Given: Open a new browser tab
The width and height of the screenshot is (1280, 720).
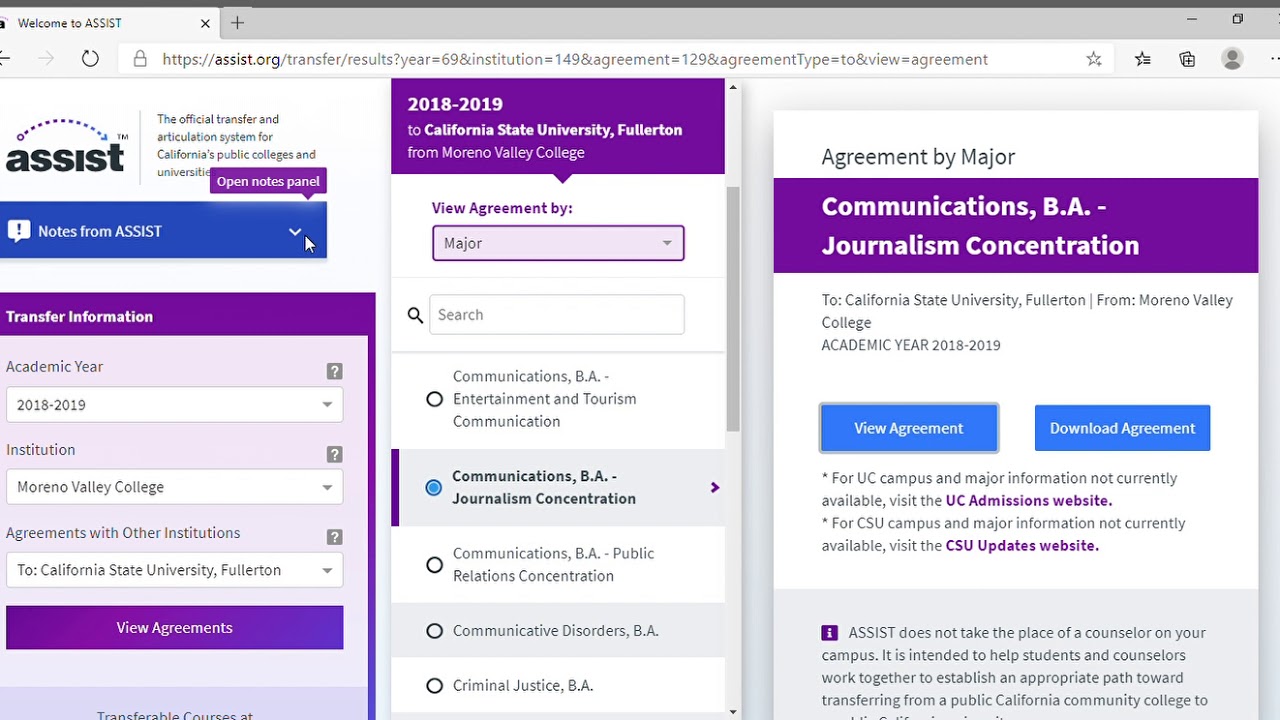Looking at the screenshot, I should (237, 22).
